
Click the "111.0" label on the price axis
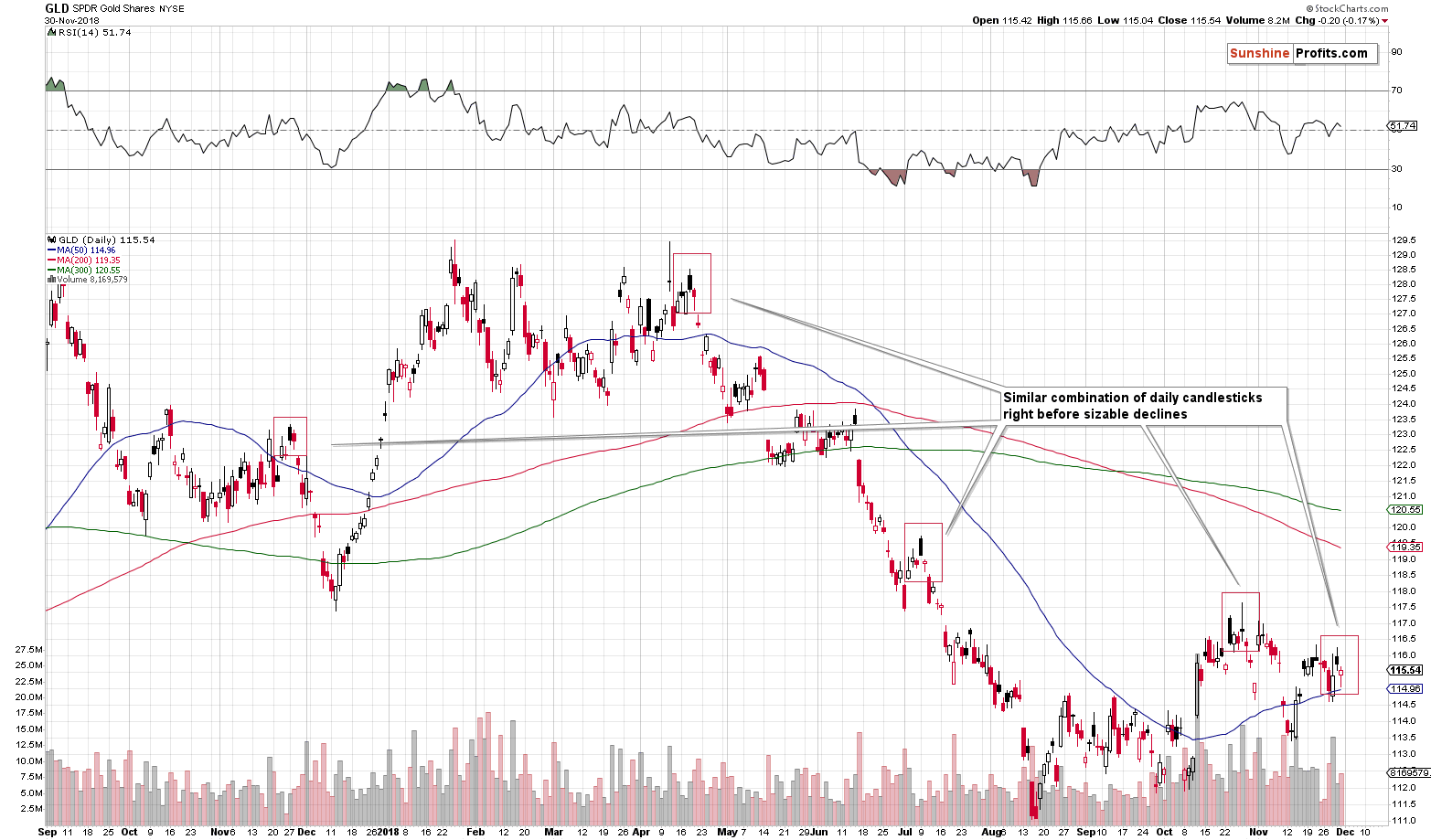pos(1402,820)
